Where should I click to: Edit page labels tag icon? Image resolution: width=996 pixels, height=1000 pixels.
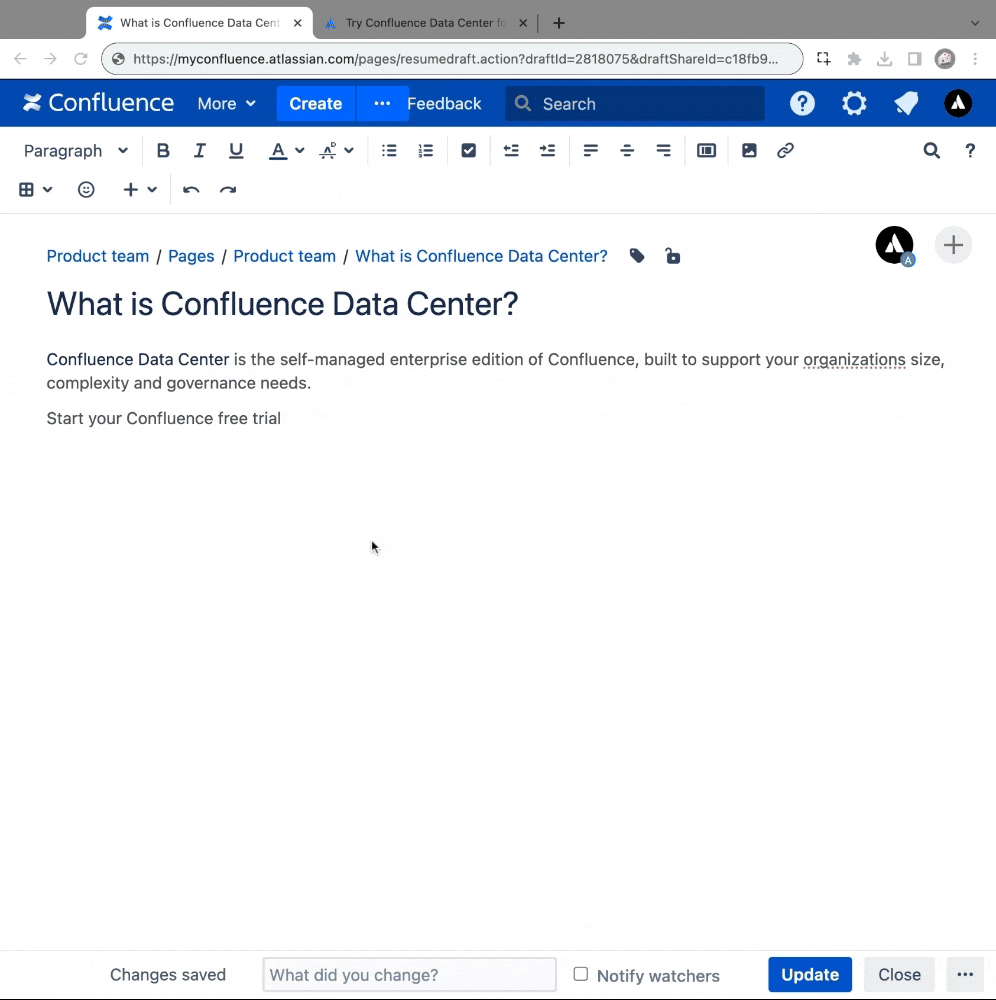pos(636,256)
